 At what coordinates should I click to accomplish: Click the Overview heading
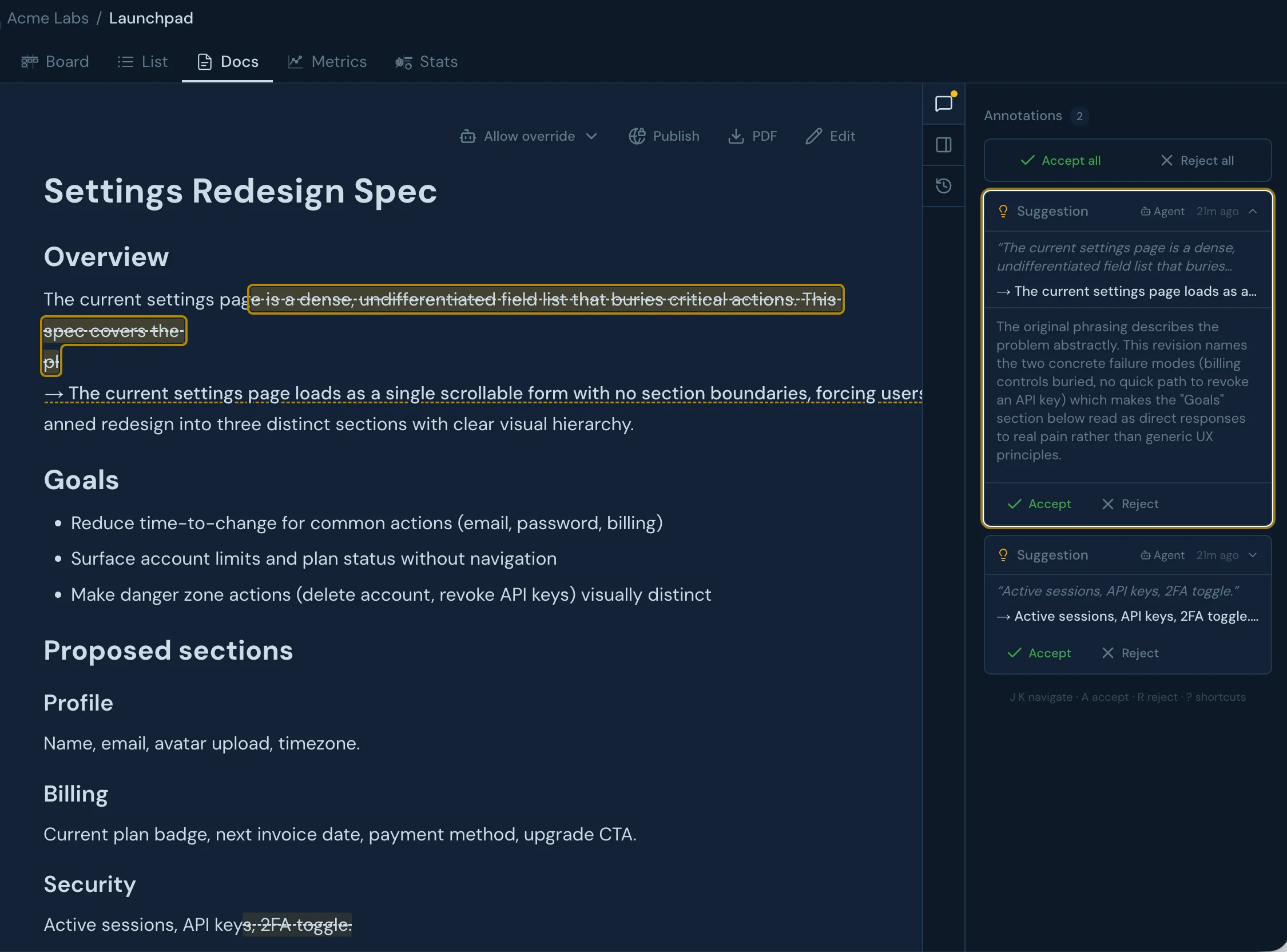[x=106, y=257]
